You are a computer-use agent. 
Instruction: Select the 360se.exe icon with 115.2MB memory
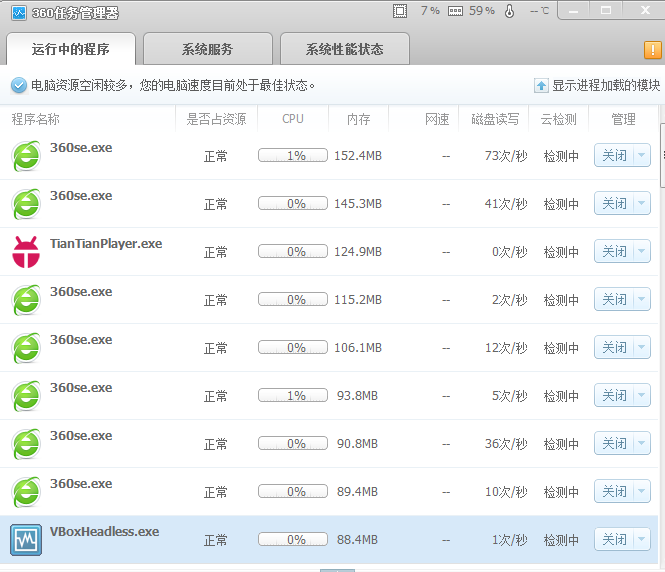click(26, 300)
